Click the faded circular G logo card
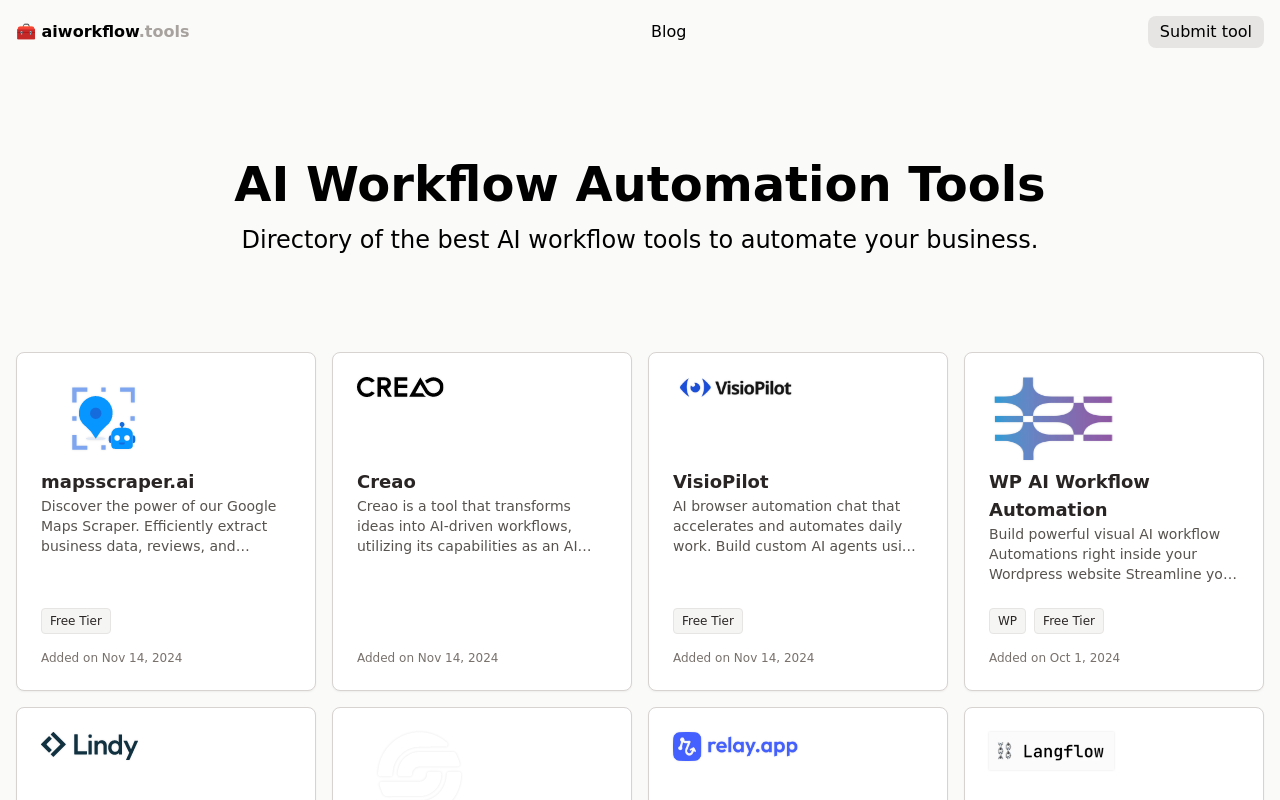 click(420, 766)
